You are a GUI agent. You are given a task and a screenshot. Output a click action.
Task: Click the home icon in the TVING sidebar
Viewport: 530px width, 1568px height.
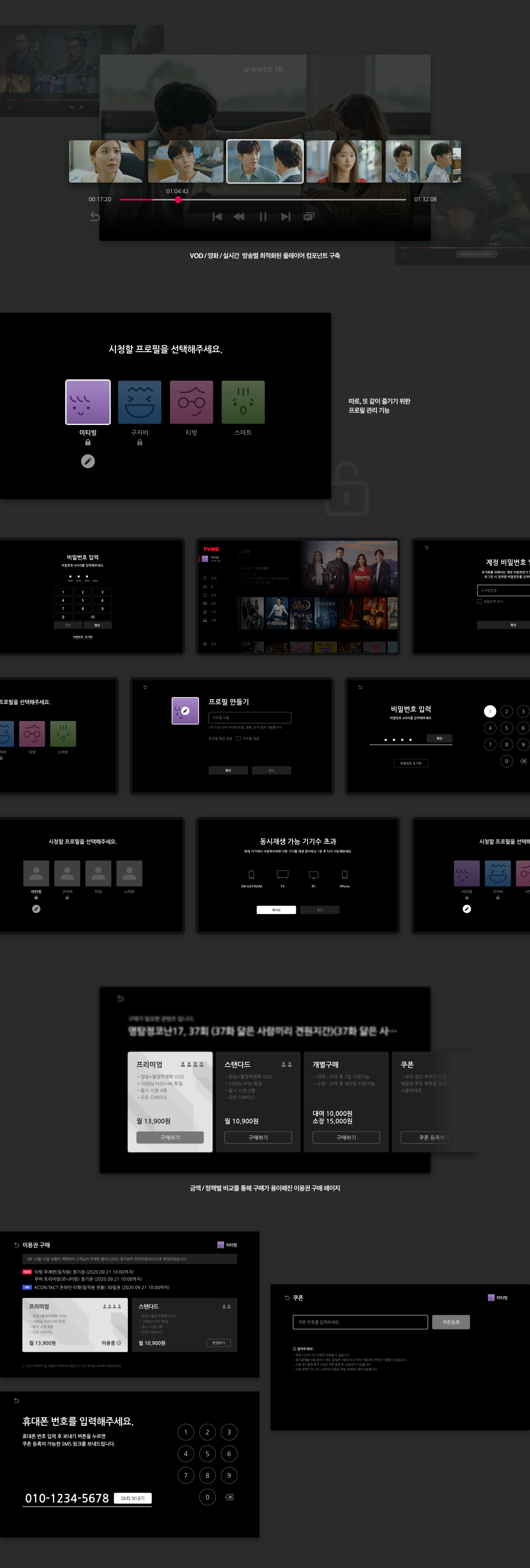click(x=205, y=587)
